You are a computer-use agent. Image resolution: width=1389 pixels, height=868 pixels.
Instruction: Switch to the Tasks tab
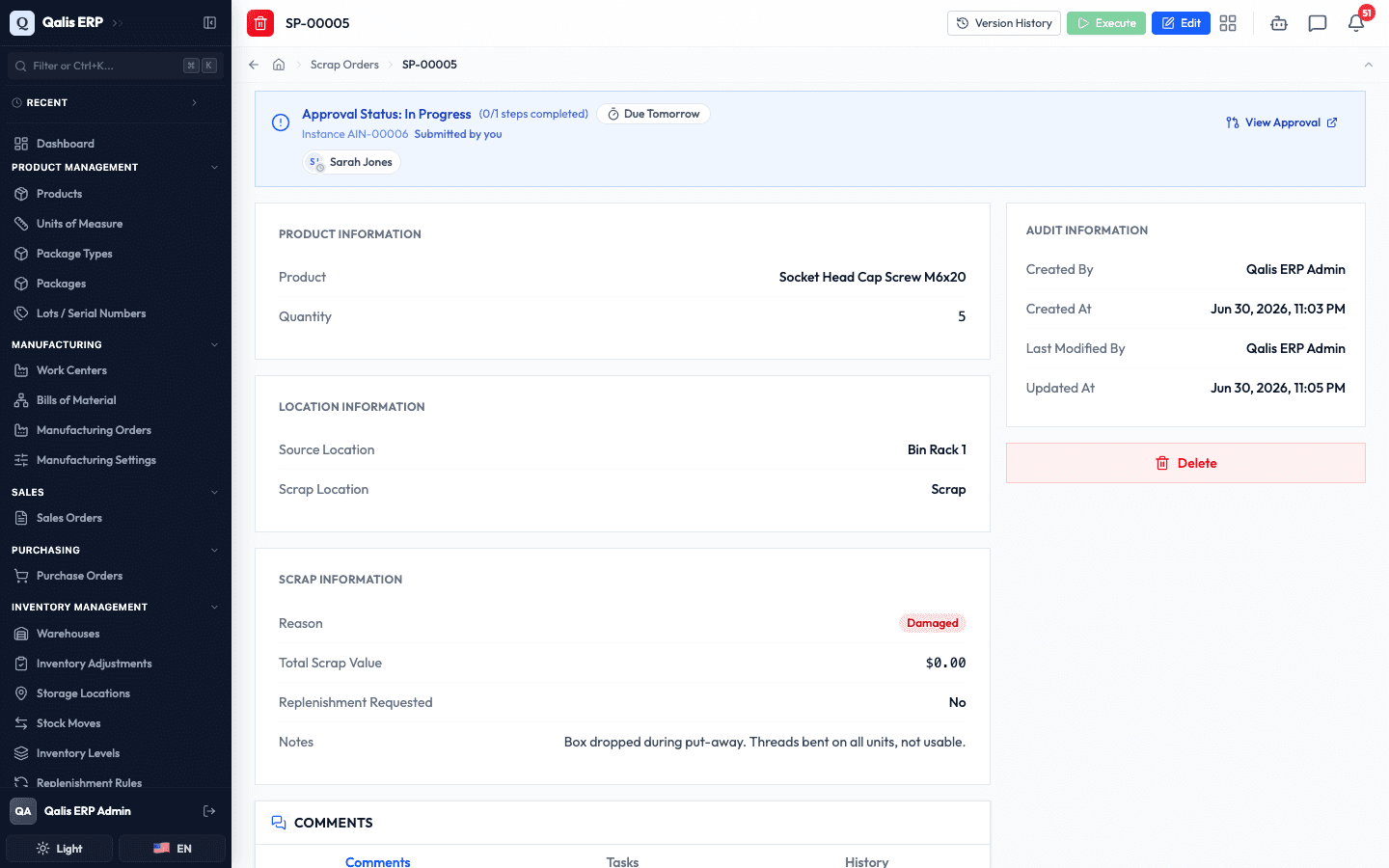(622, 861)
